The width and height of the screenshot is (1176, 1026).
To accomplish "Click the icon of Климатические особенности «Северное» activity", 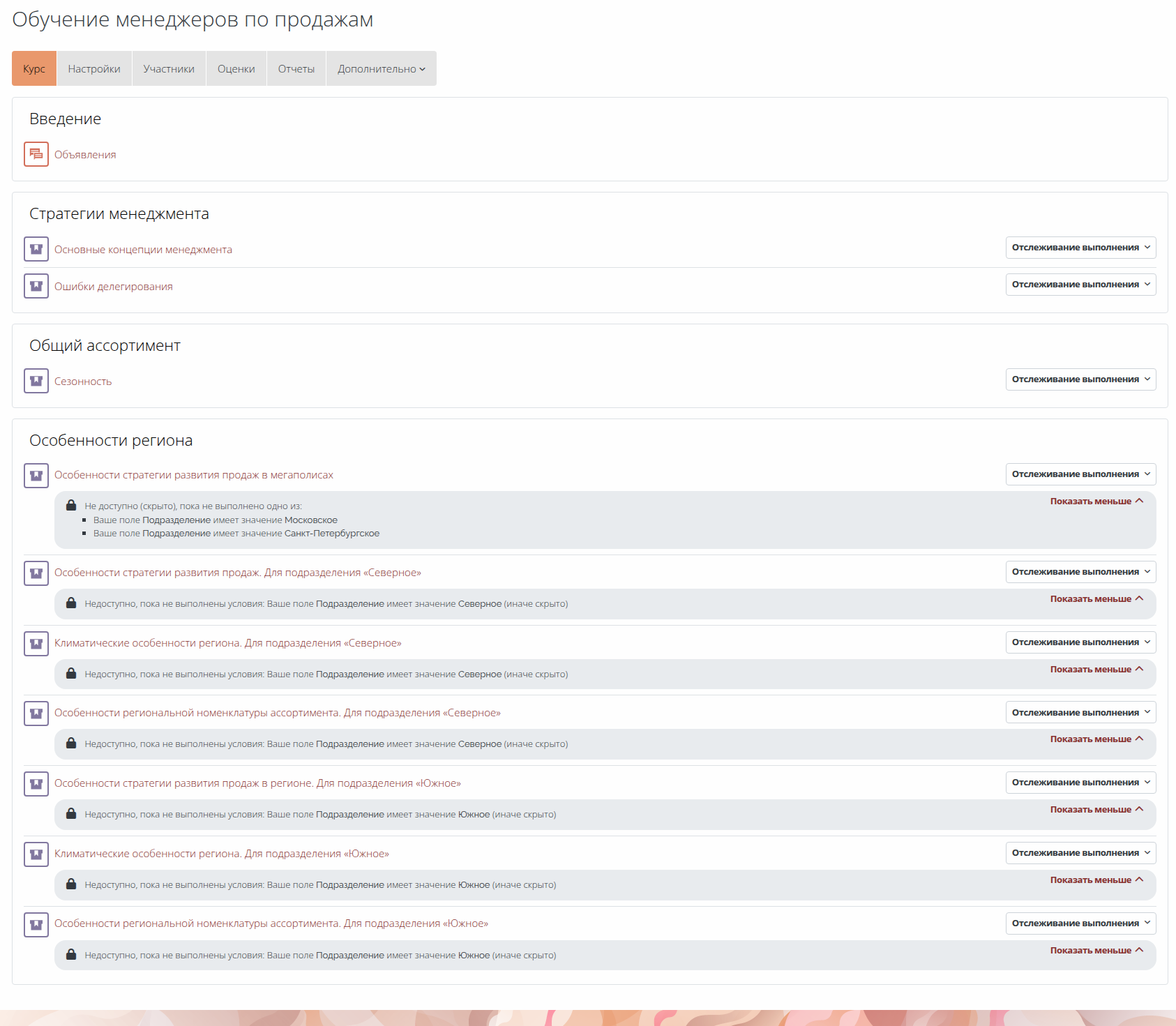I will [x=36, y=644].
